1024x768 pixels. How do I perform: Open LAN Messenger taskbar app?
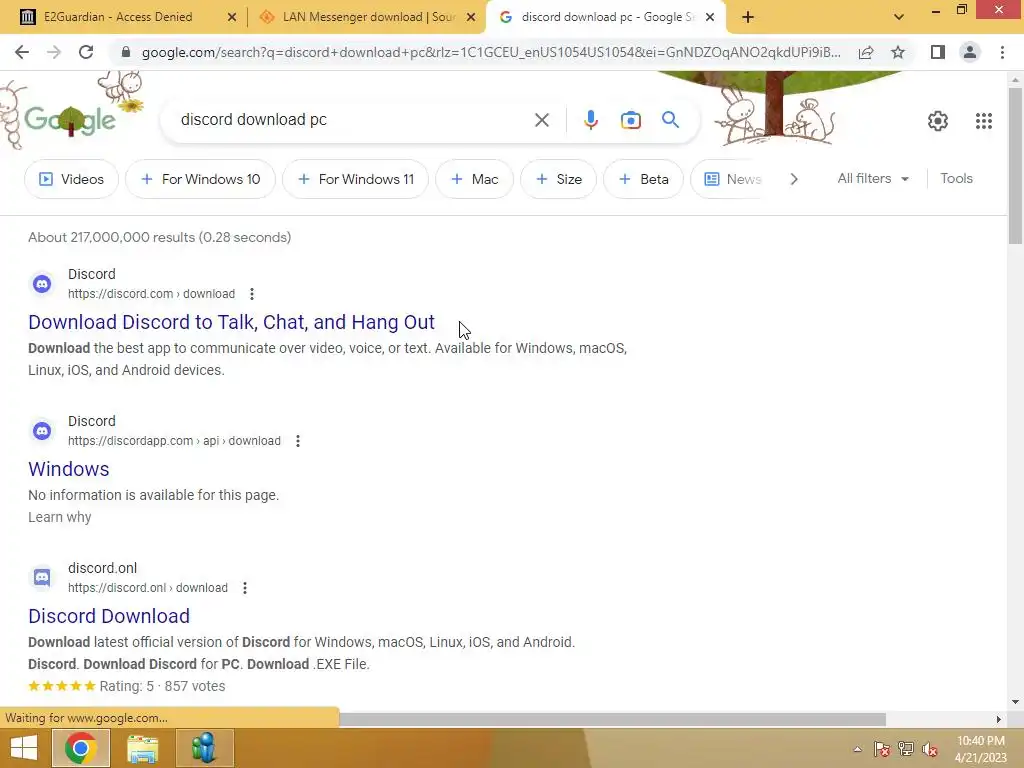coord(204,748)
